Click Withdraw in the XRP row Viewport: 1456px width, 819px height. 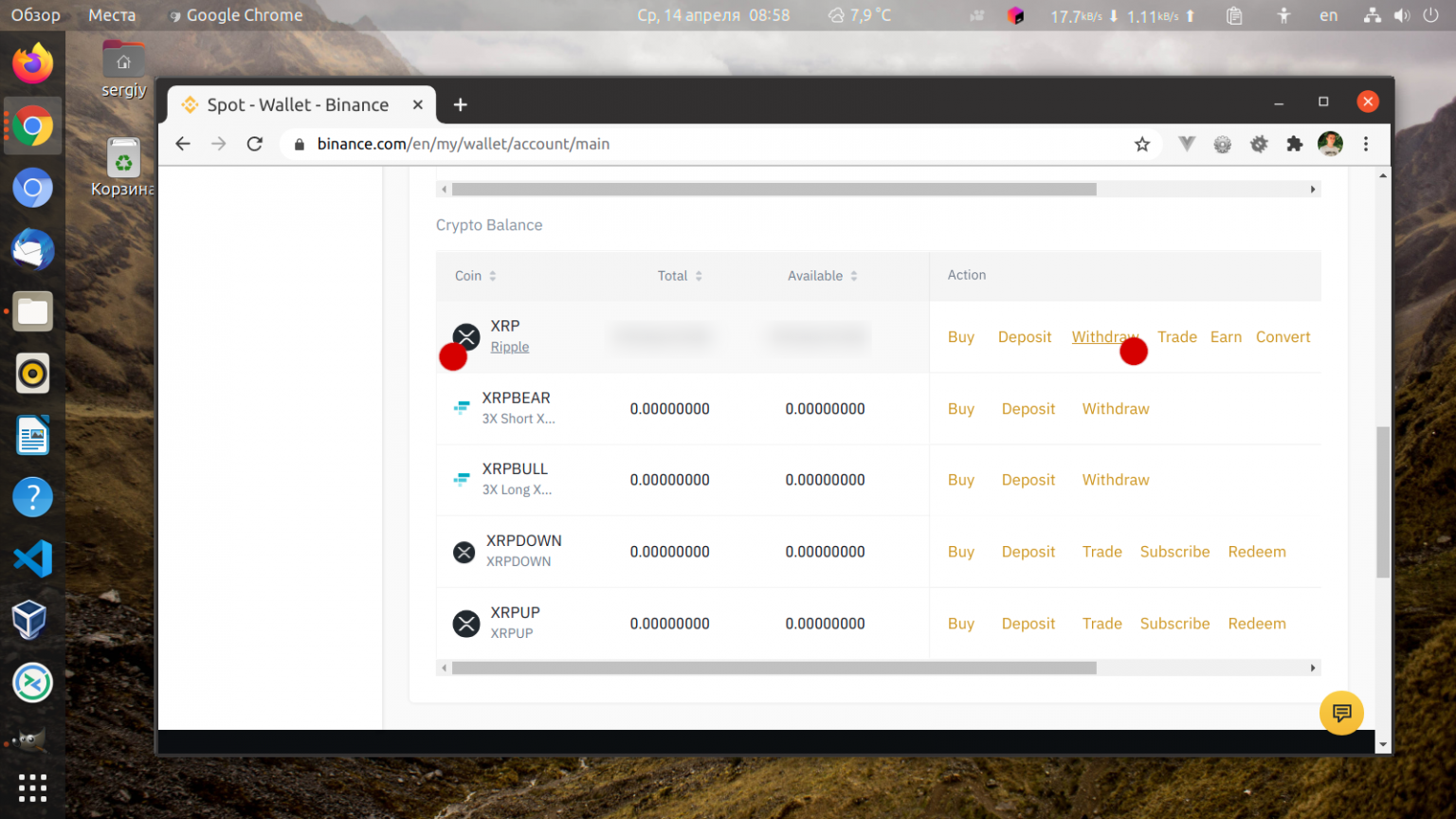pyautogui.click(x=1105, y=337)
